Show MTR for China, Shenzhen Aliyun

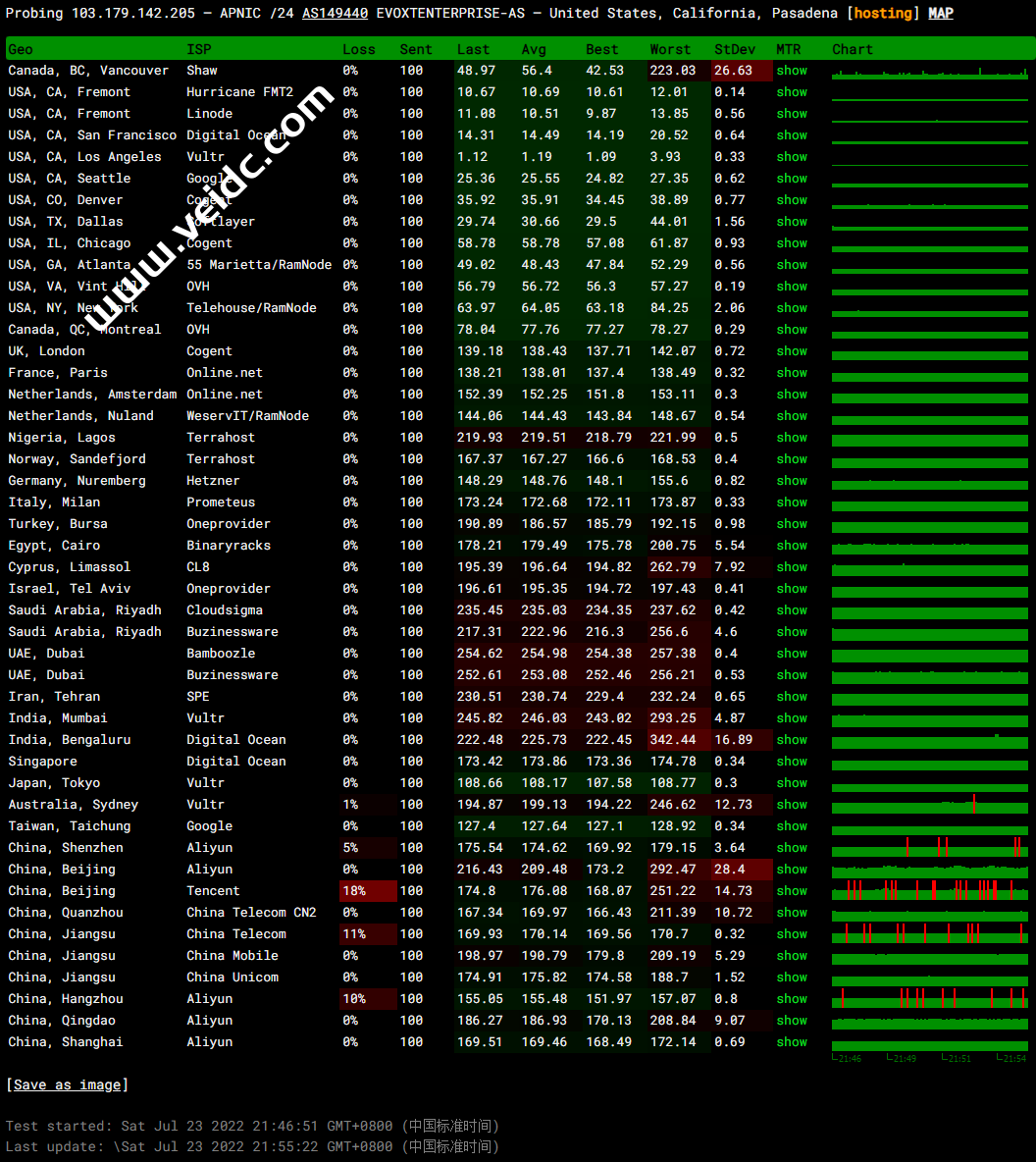(x=792, y=847)
